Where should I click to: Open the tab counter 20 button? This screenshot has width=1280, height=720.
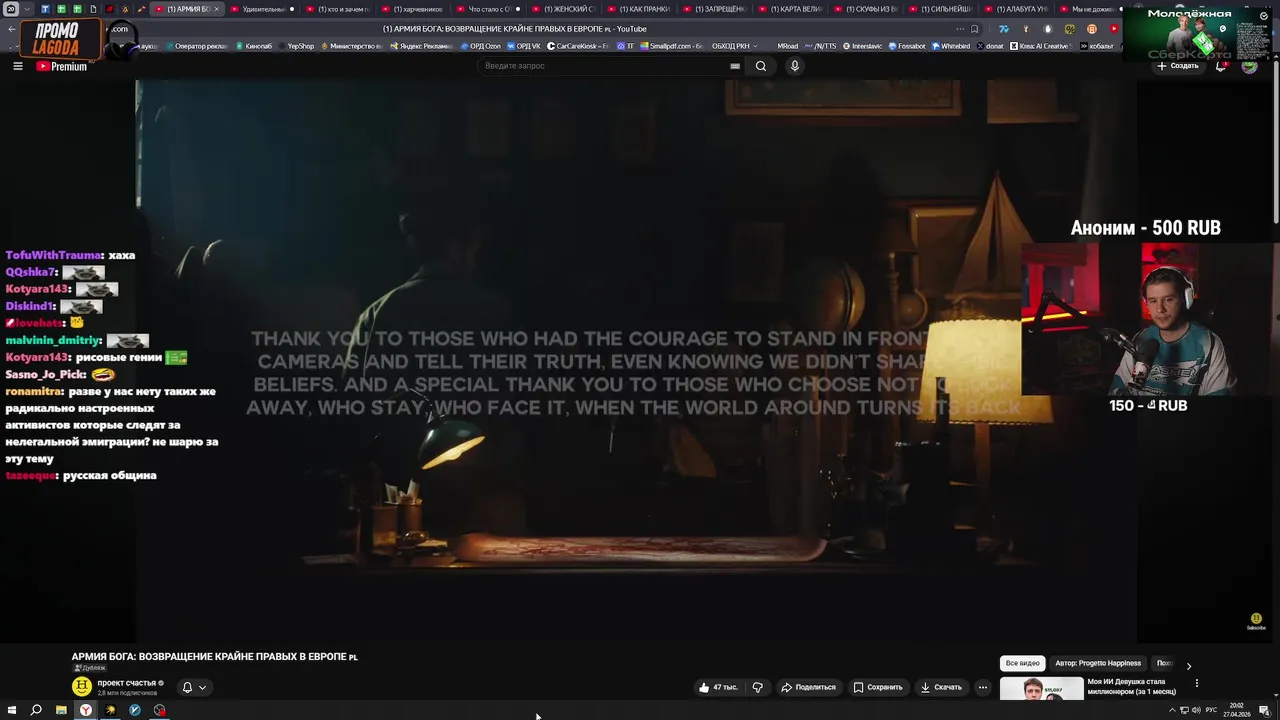pos(11,9)
